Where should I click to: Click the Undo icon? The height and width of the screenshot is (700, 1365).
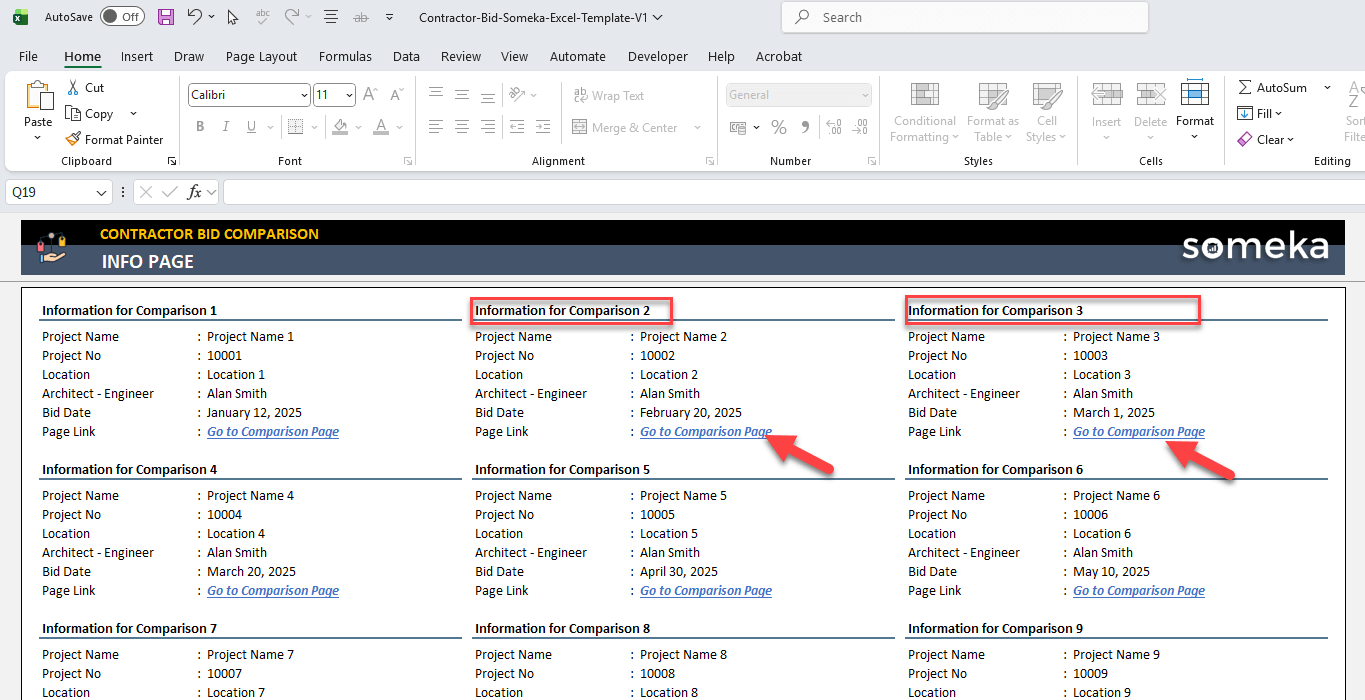(193, 17)
